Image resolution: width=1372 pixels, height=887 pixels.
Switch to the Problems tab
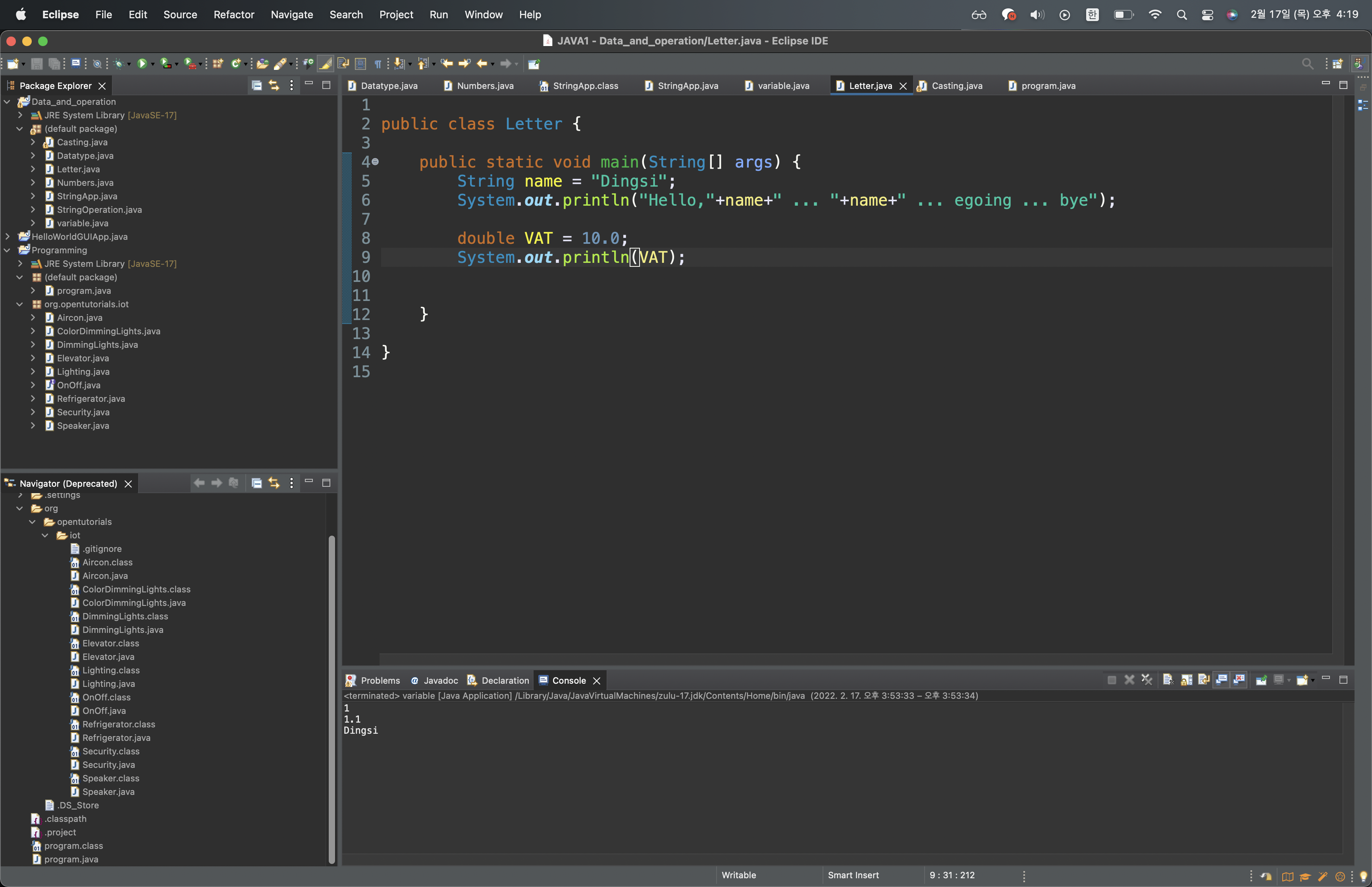click(380, 681)
